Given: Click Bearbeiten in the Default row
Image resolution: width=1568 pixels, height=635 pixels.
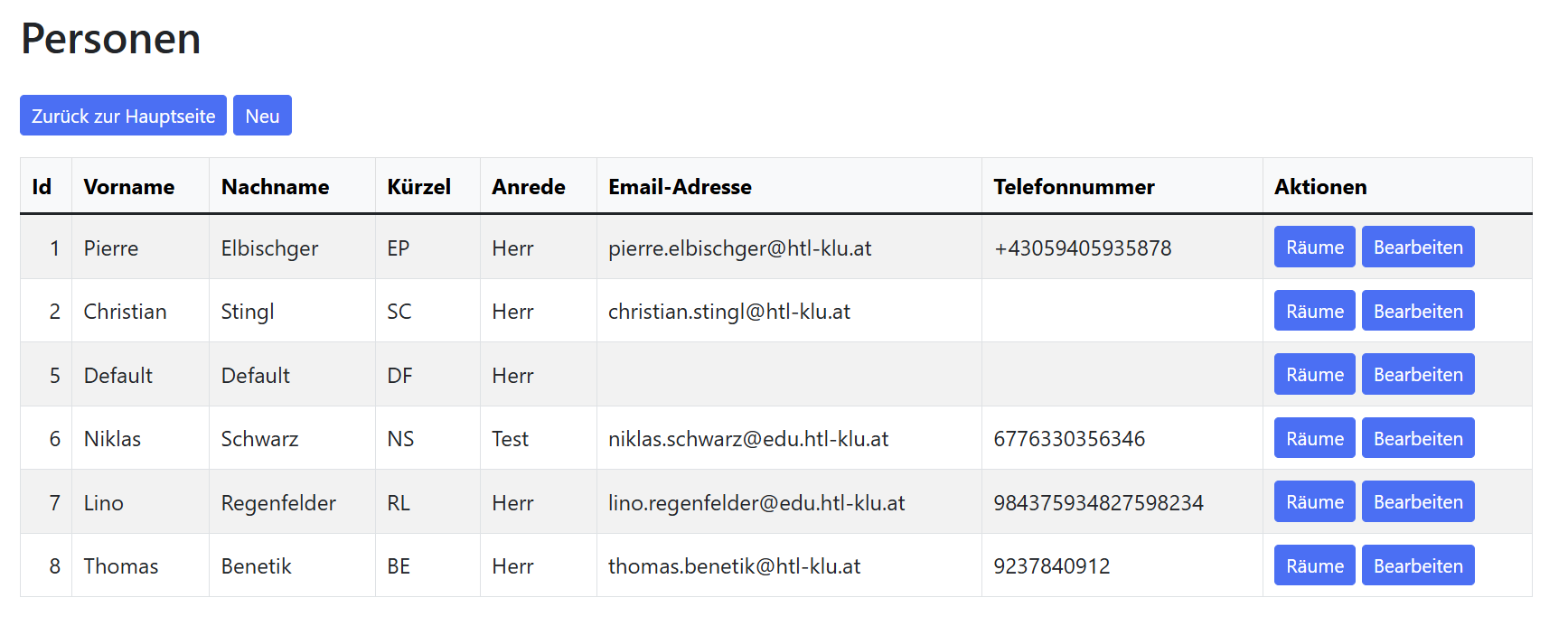Looking at the screenshot, I should pos(1417,375).
